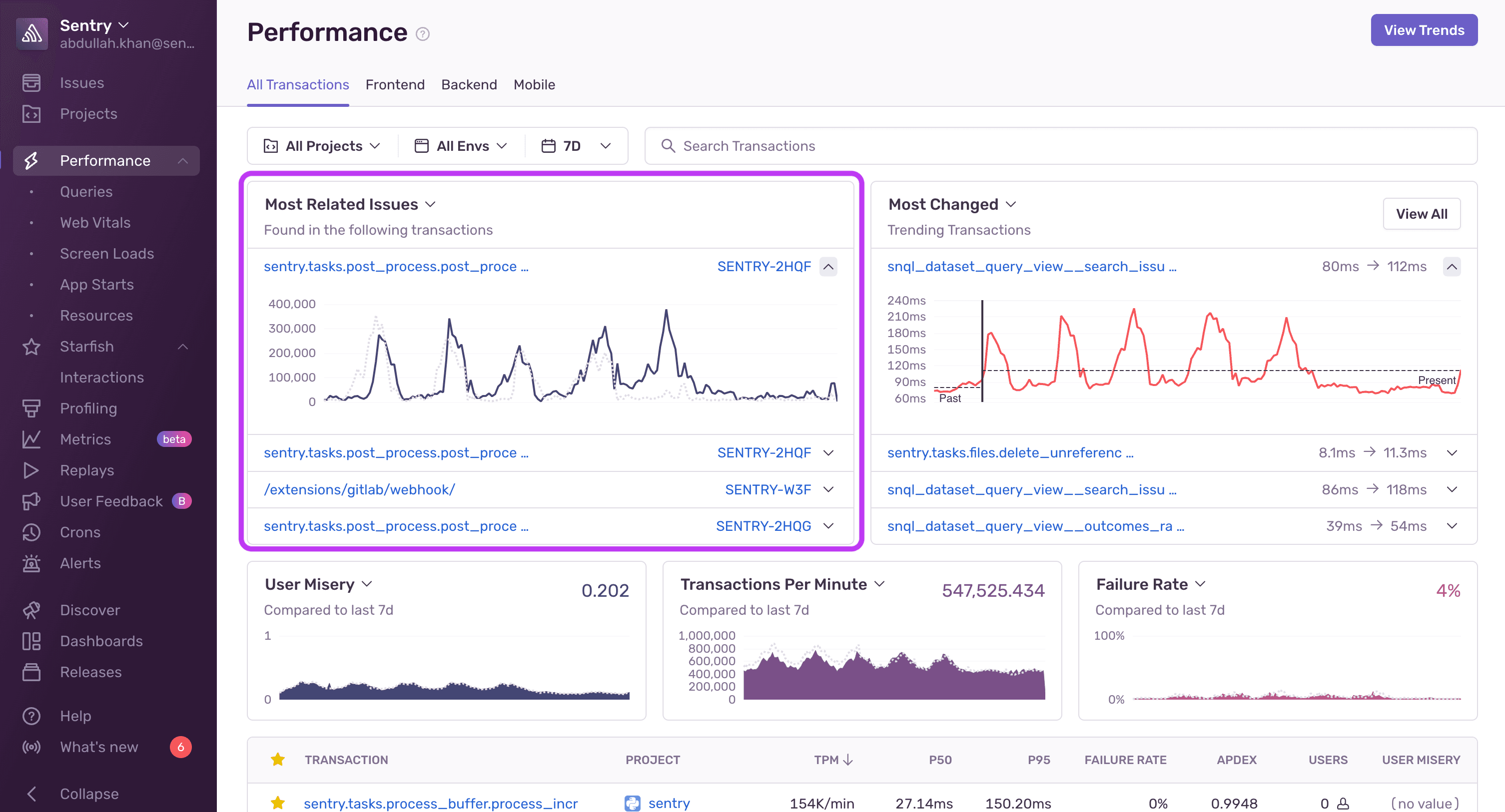Collapse the Performance sidebar section
The height and width of the screenshot is (812, 1505).
[x=183, y=160]
